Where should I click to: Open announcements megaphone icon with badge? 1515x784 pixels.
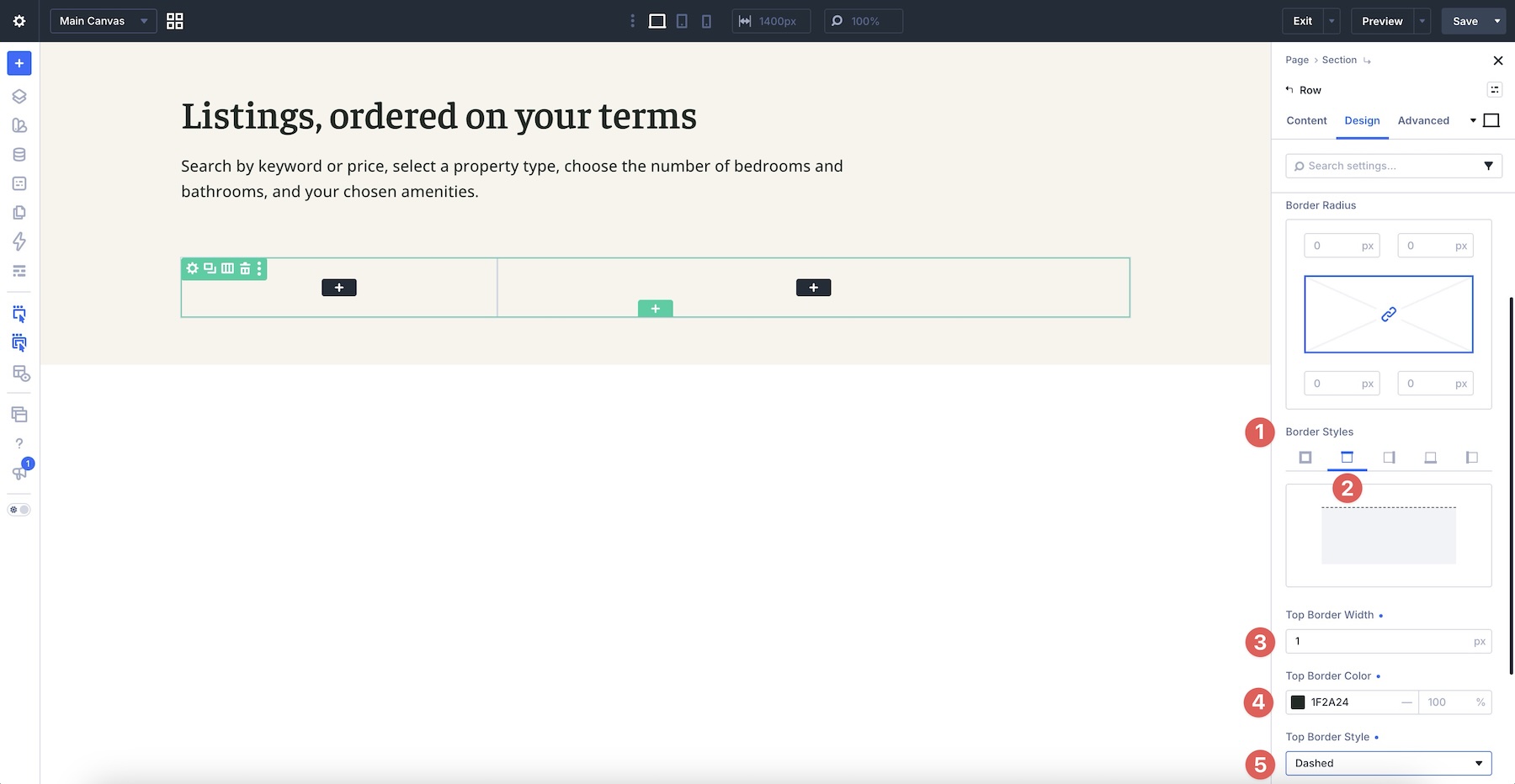[x=19, y=473]
